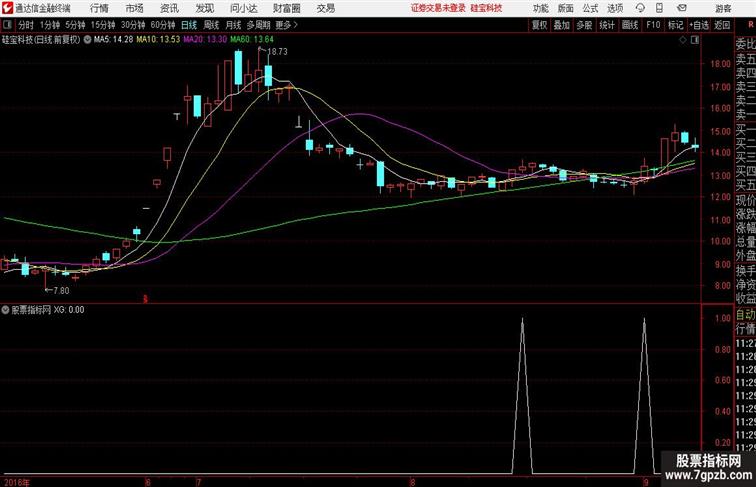This screenshot has width=756, height=487.
Task: Click the MA60: 13.64 indicator value
Action: coord(252,40)
